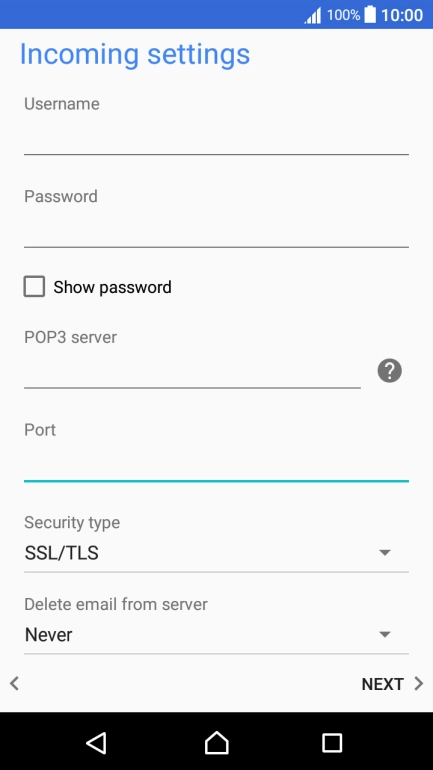
Task: Tap the 10:00 clock in status bar
Action: point(402,15)
